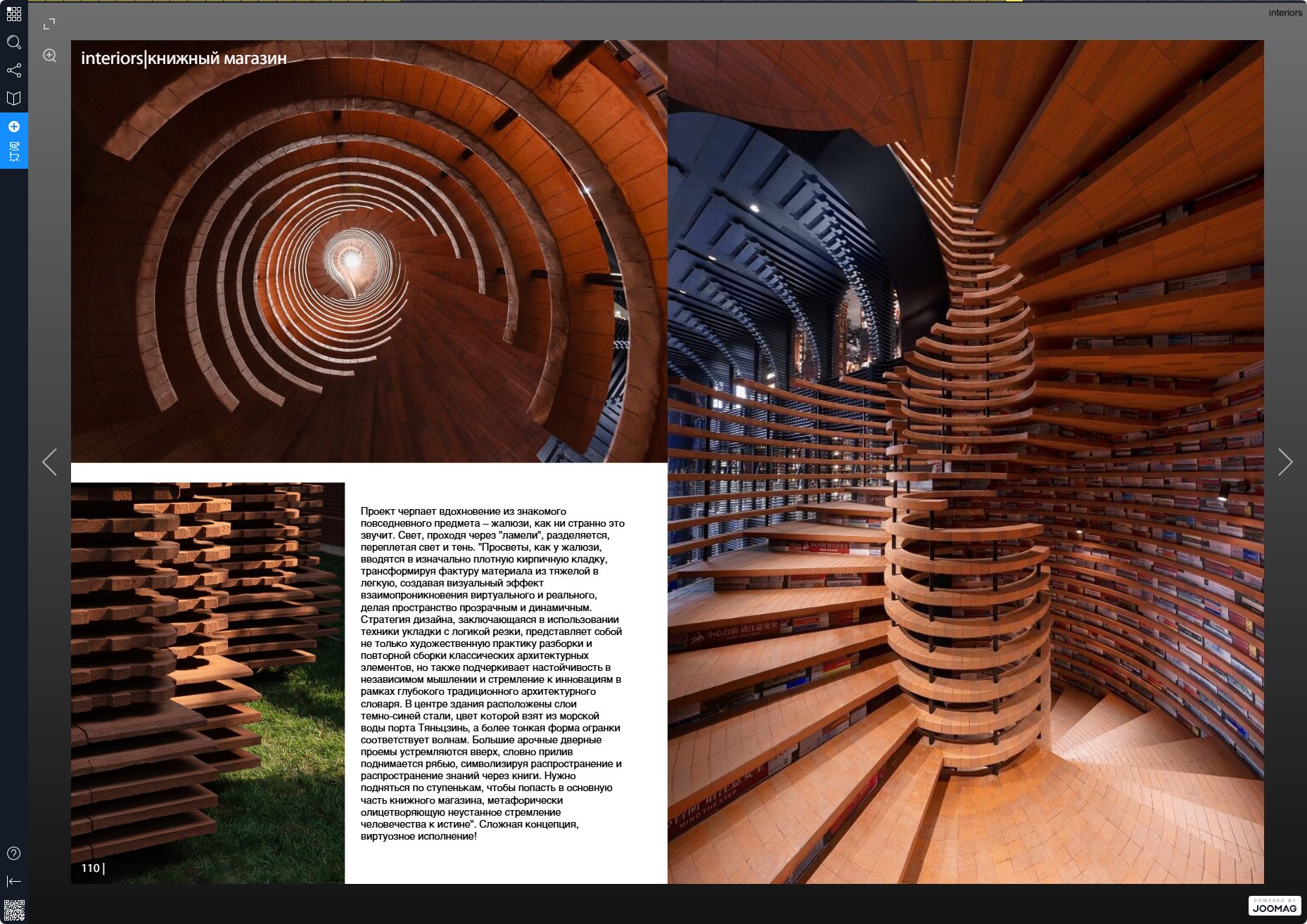The image size is (1307, 924).
Task: Collapse the left sidebar with the arrow icon
Action: (14, 881)
